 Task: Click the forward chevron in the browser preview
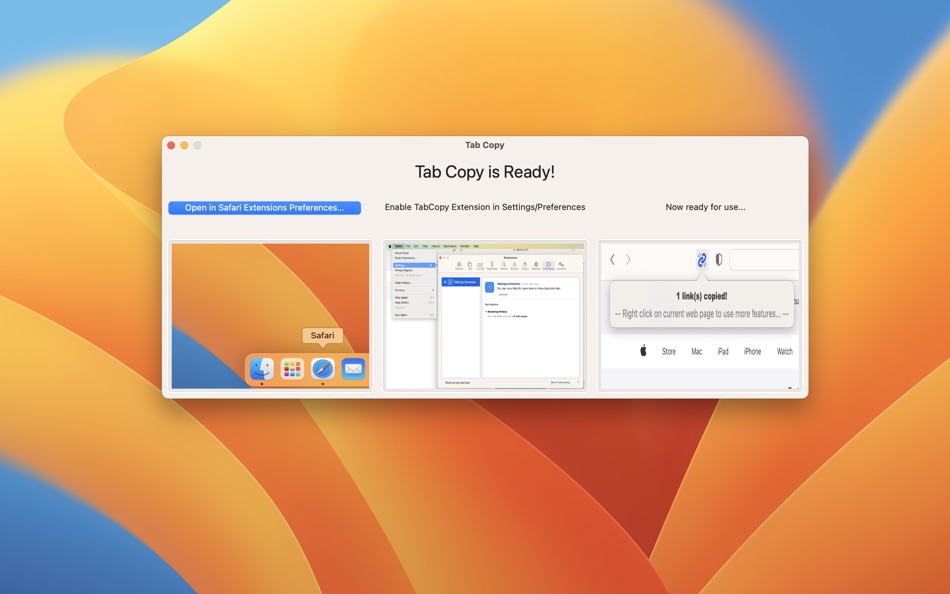(x=628, y=259)
